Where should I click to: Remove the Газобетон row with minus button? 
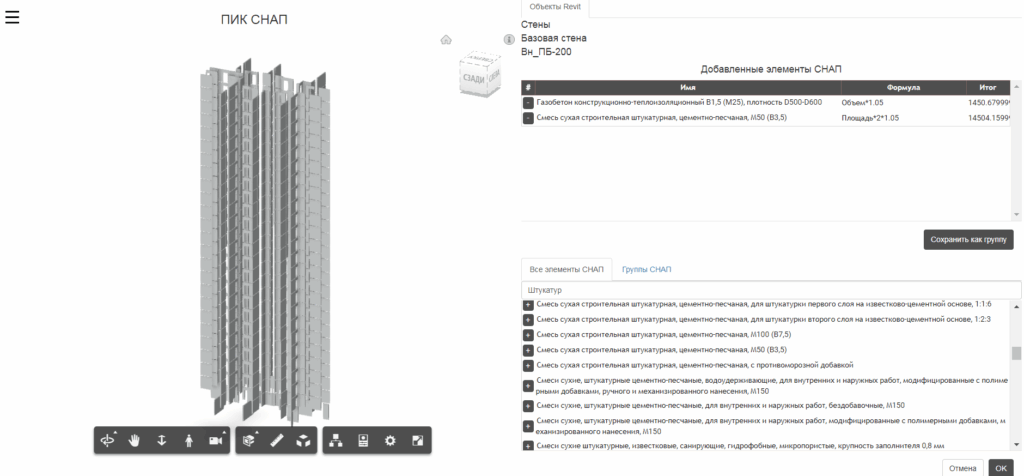pyautogui.click(x=528, y=103)
